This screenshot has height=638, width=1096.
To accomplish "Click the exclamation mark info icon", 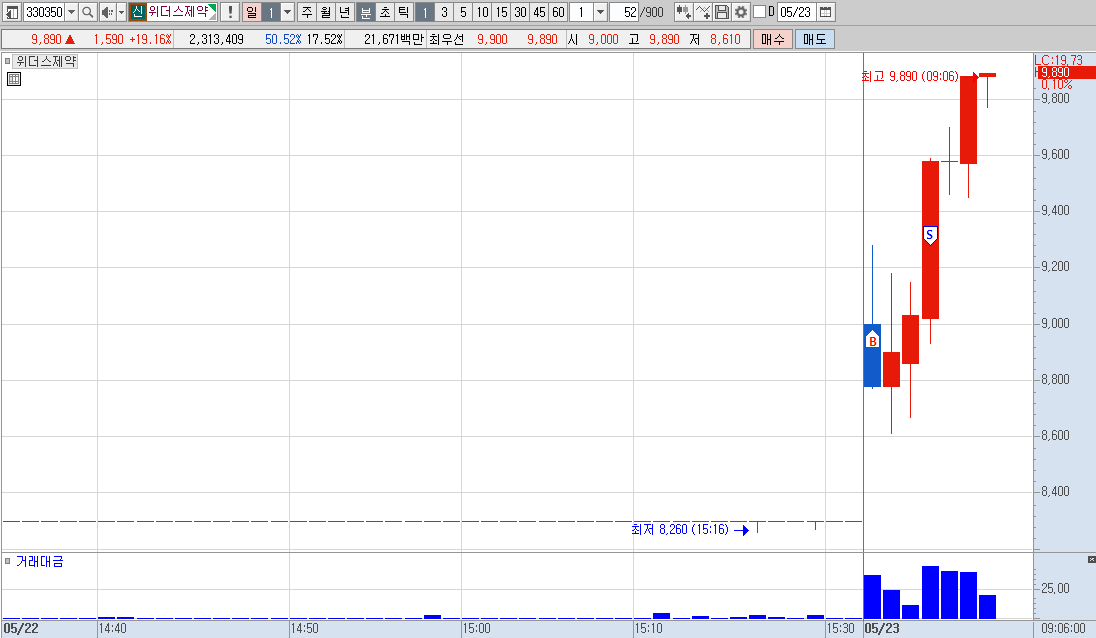I will pos(230,12).
